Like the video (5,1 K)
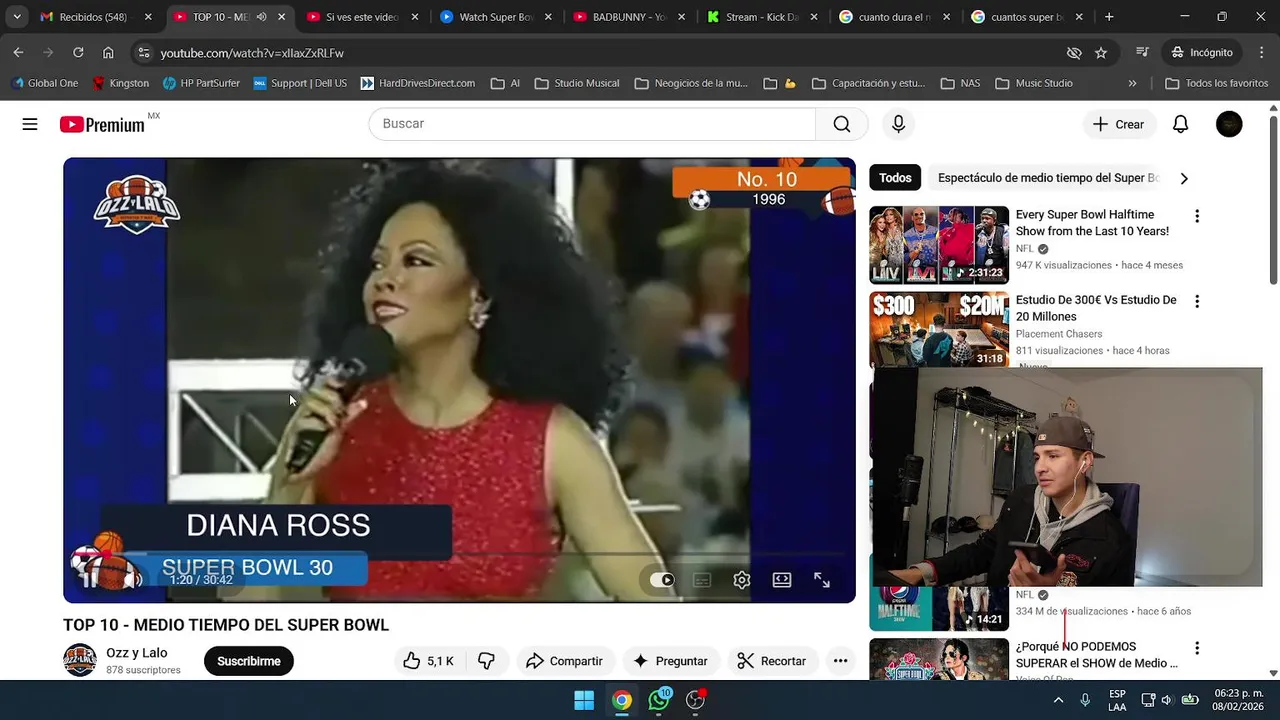Viewport: 1280px width, 720px height. (428, 661)
